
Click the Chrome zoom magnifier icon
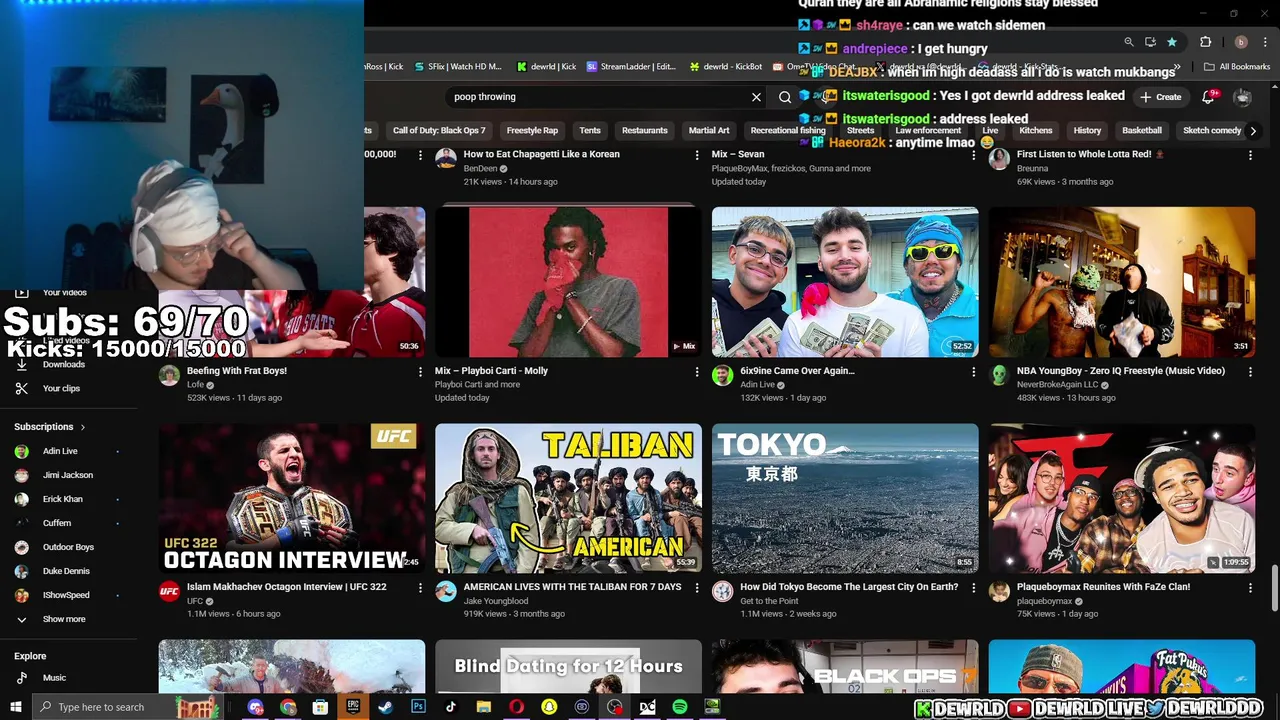(1129, 42)
